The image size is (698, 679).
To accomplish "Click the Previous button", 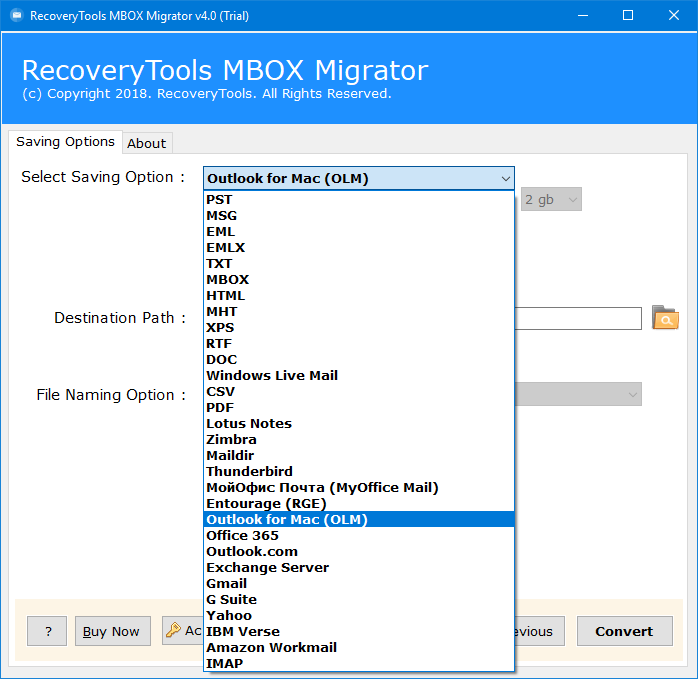I will point(540,631).
